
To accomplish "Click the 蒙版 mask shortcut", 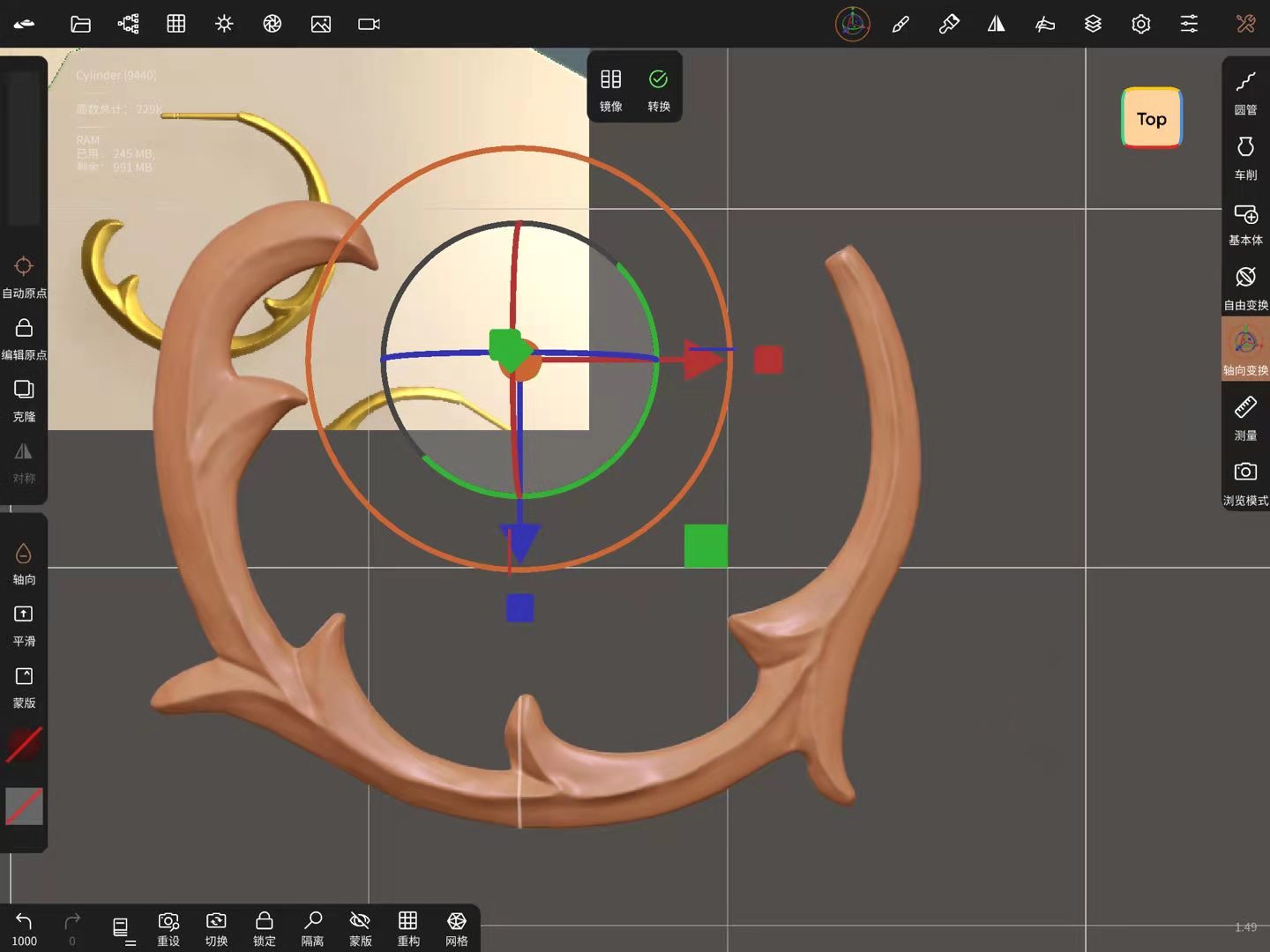I will point(24,688).
